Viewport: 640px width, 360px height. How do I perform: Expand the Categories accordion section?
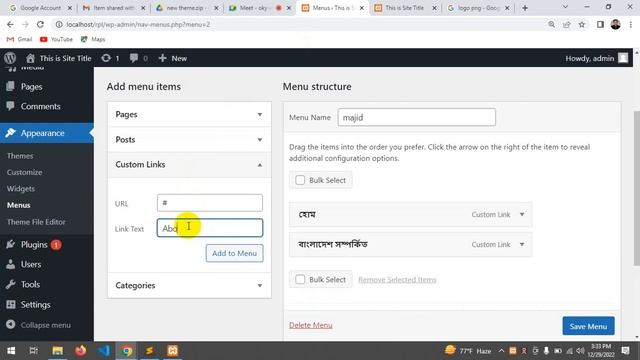click(x=189, y=285)
